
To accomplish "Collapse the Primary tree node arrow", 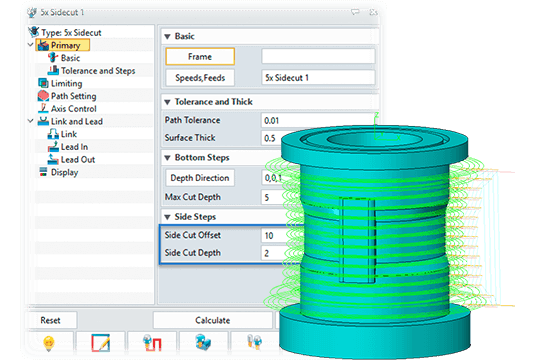I will click(x=31, y=45).
